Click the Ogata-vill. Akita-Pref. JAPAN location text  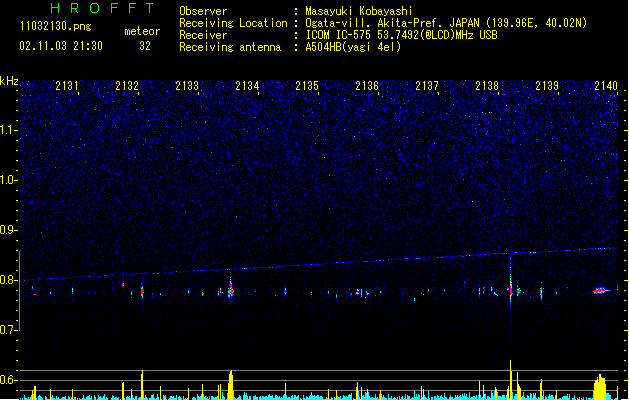click(x=446, y=23)
